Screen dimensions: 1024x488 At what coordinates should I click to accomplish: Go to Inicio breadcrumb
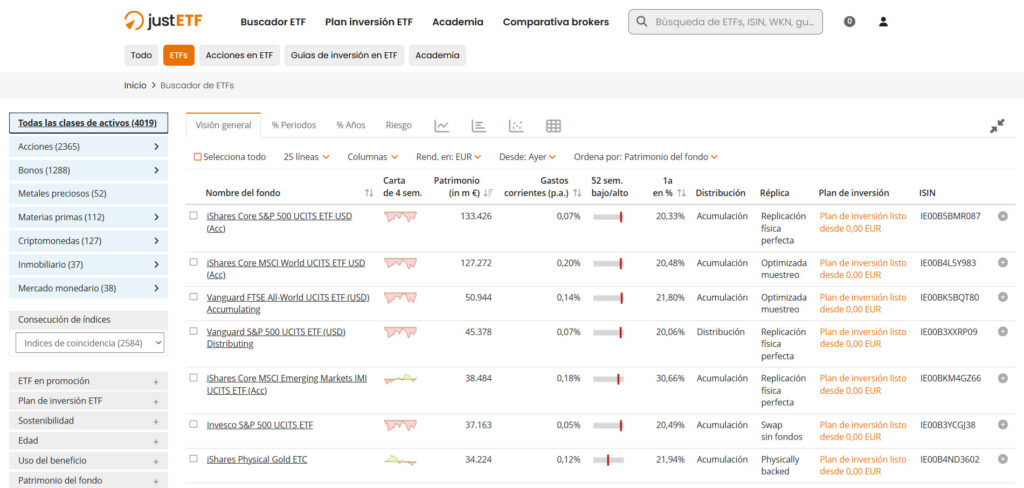coord(135,86)
